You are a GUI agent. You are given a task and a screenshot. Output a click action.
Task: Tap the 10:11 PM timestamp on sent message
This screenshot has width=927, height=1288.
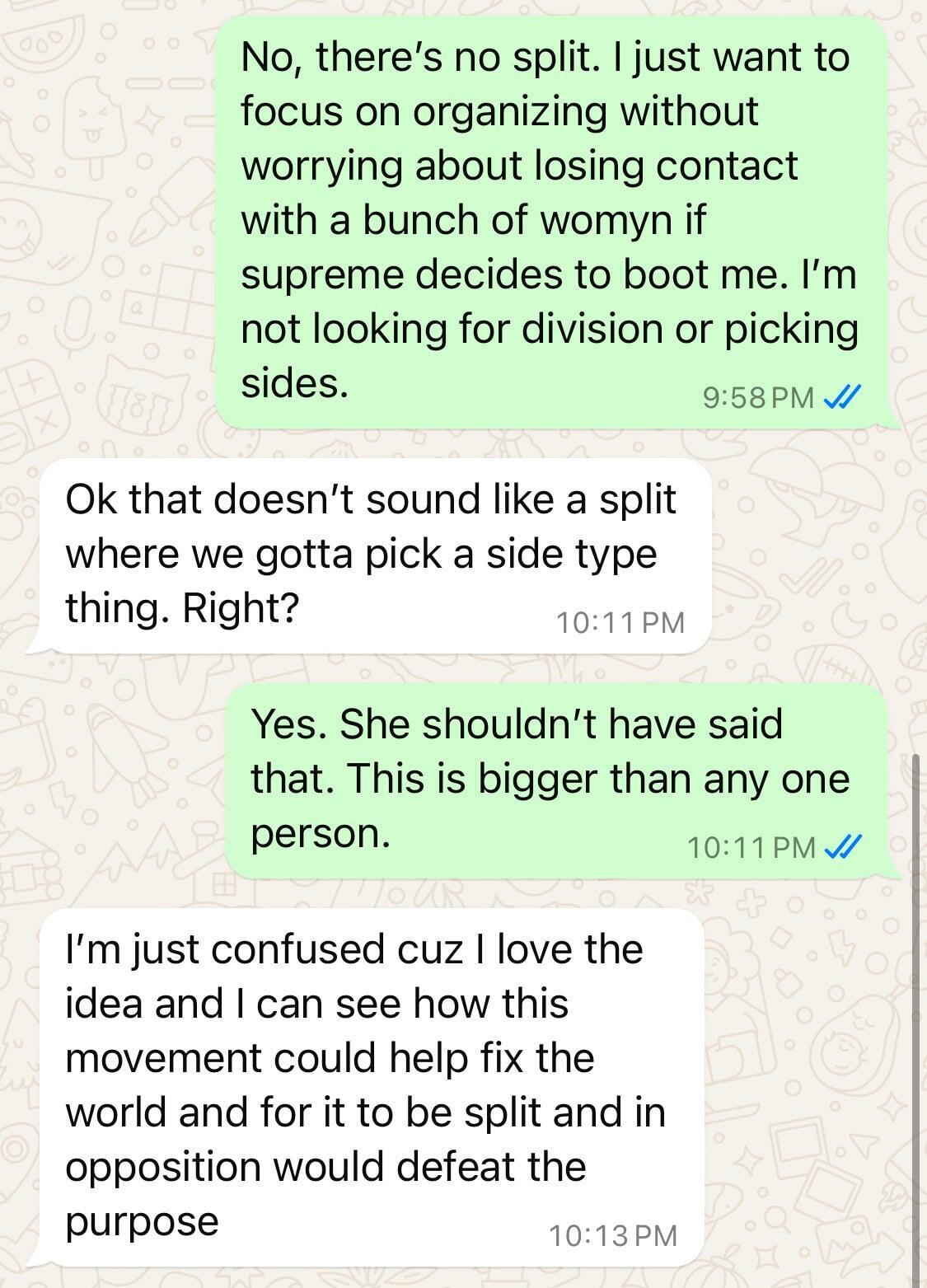point(751,847)
